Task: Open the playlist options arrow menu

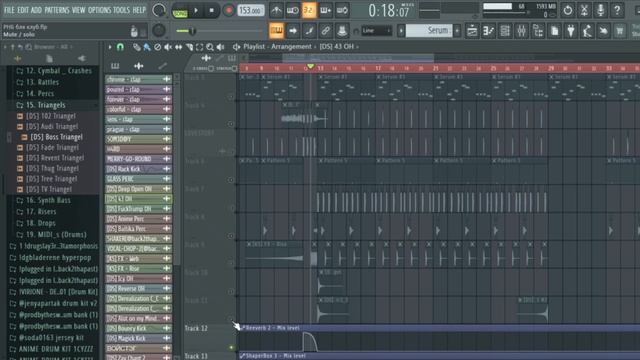Action: click(x=110, y=47)
